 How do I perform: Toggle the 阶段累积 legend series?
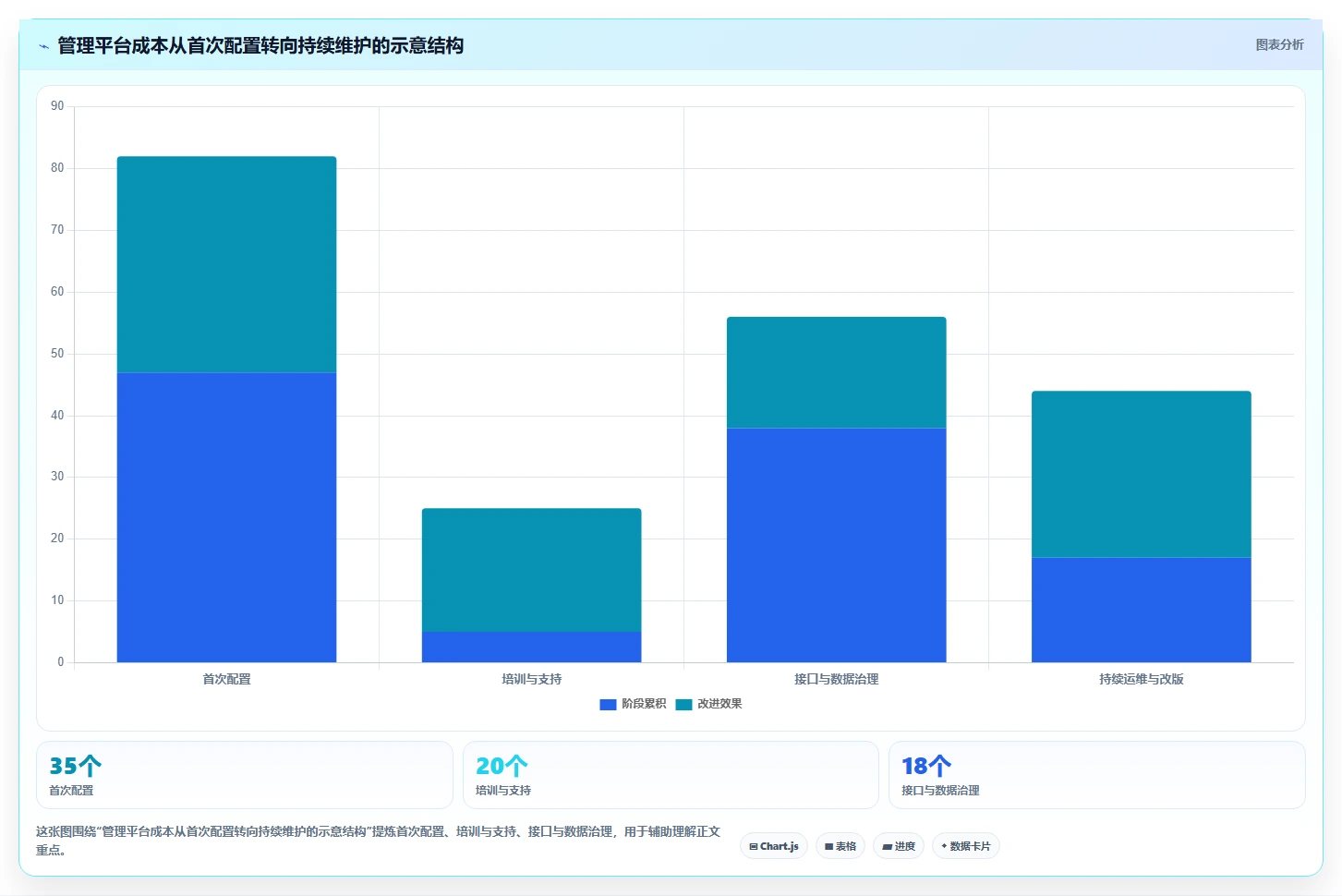(633, 704)
